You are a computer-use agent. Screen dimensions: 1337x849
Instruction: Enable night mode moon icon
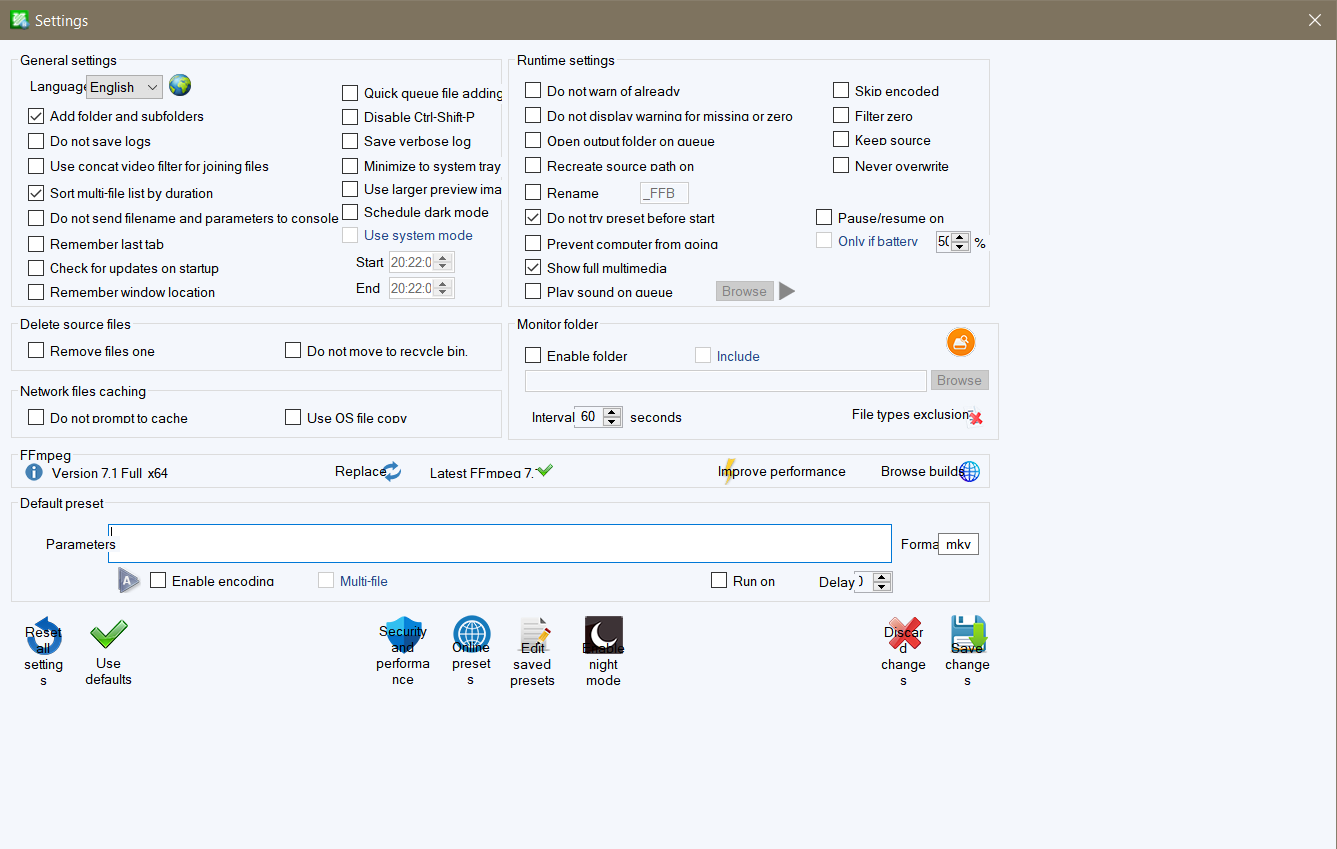pyautogui.click(x=604, y=635)
